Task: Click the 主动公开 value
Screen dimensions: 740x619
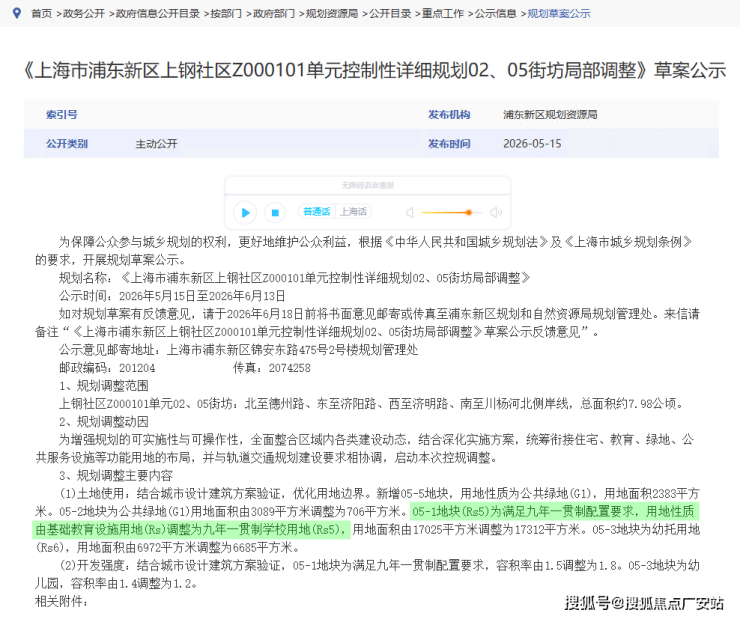Action: pyautogui.click(x=156, y=143)
